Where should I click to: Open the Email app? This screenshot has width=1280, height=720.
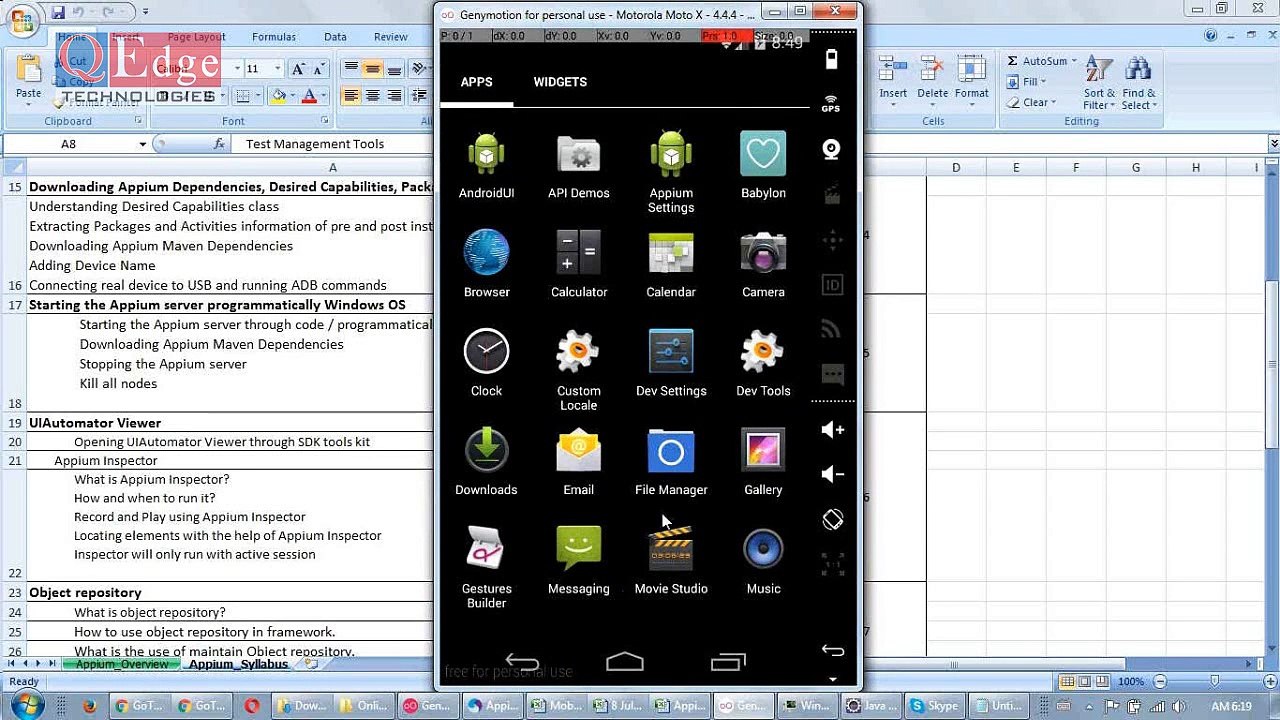click(x=578, y=462)
